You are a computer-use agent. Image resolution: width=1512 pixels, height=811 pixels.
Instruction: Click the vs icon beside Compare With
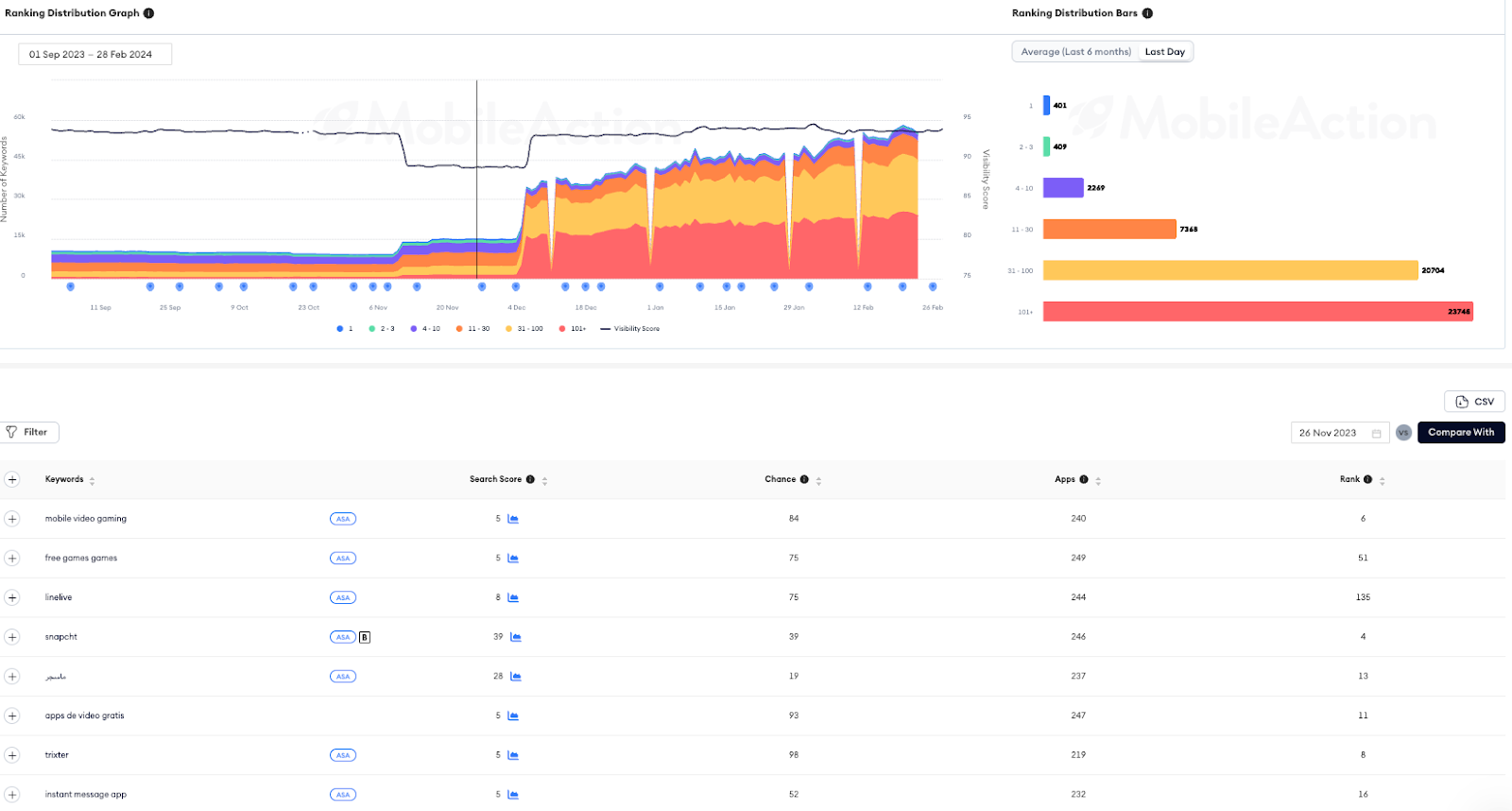(1403, 433)
